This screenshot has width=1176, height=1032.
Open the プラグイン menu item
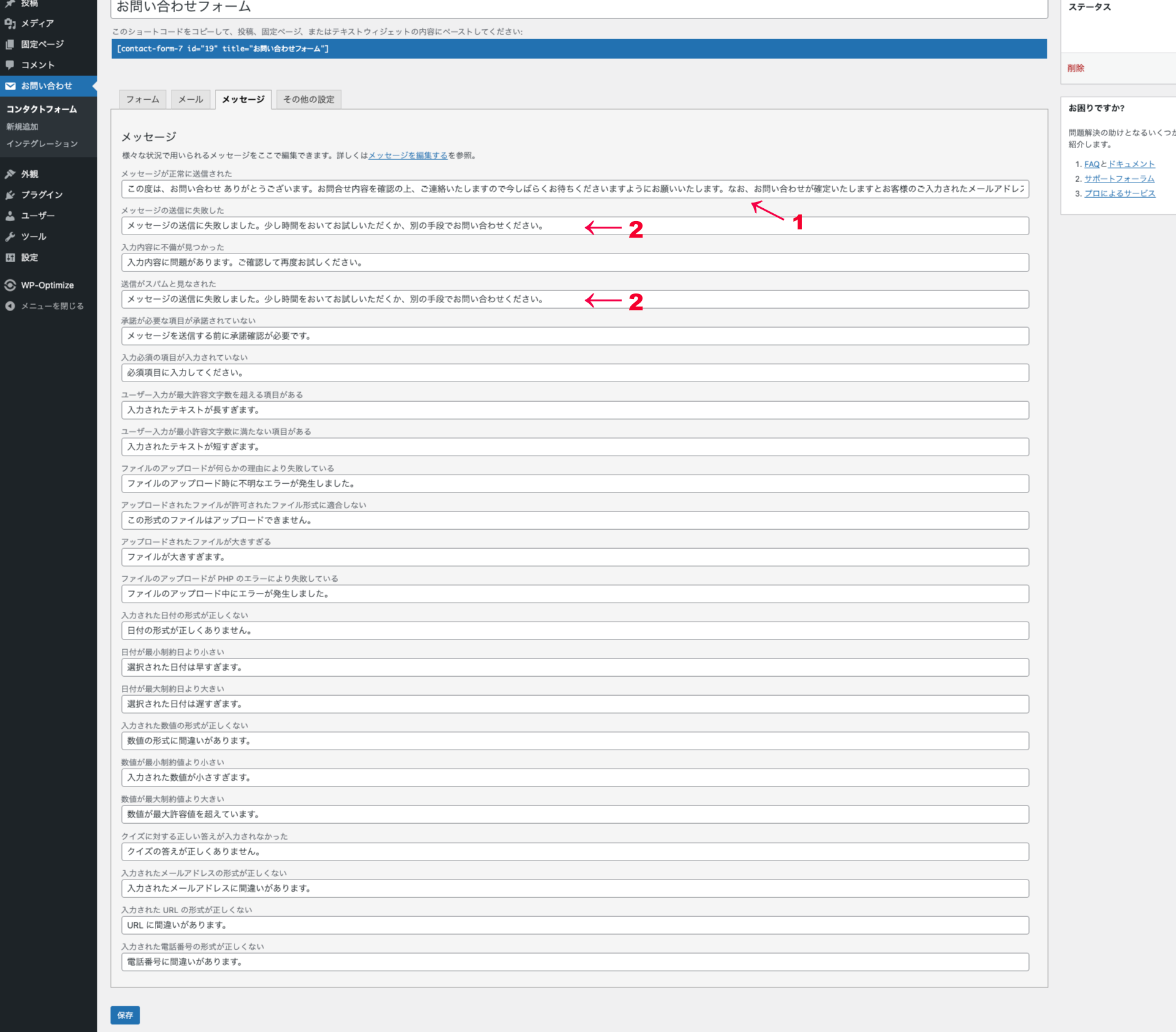[x=42, y=195]
